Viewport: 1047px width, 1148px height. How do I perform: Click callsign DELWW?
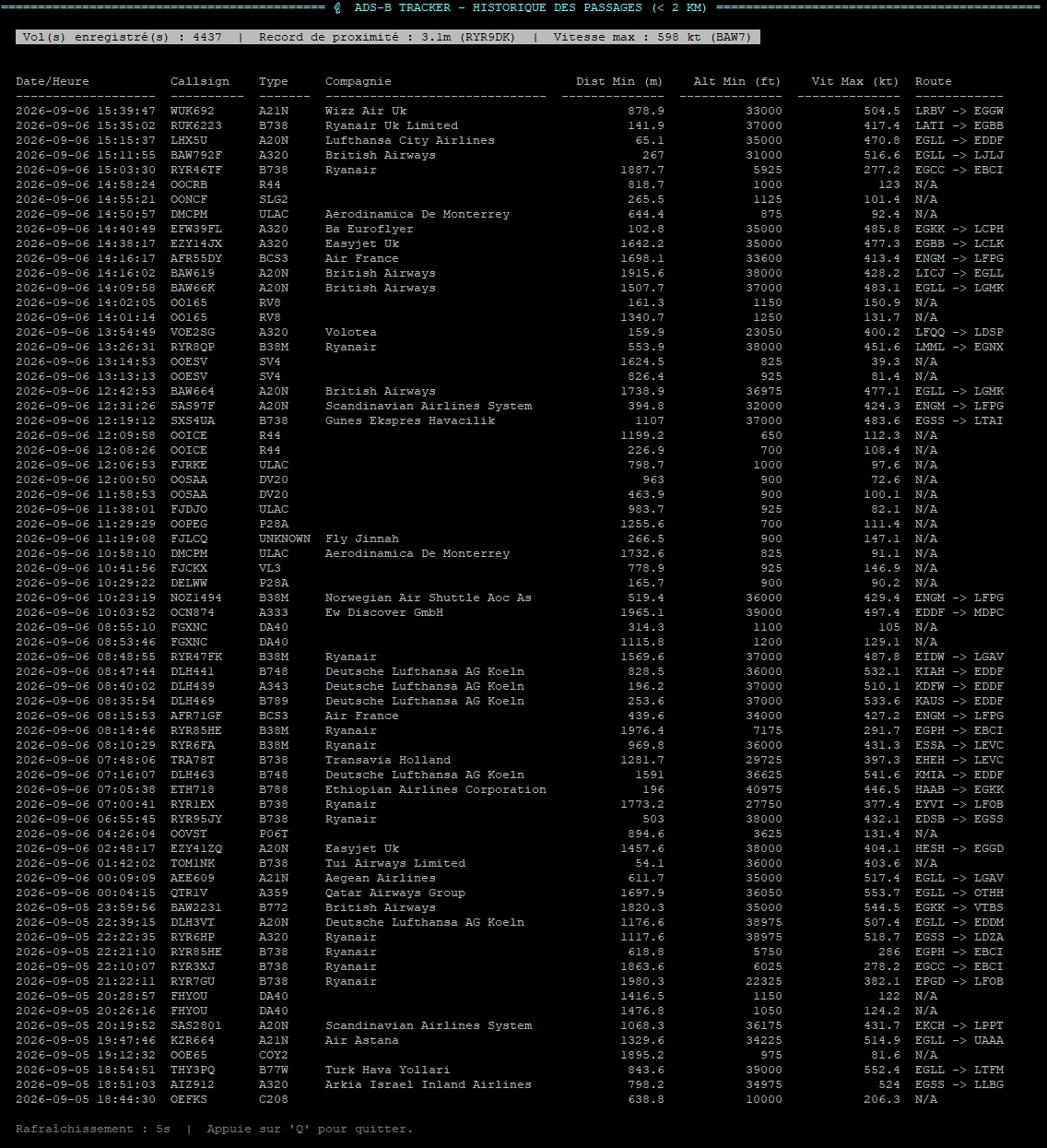click(x=189, y=583)
